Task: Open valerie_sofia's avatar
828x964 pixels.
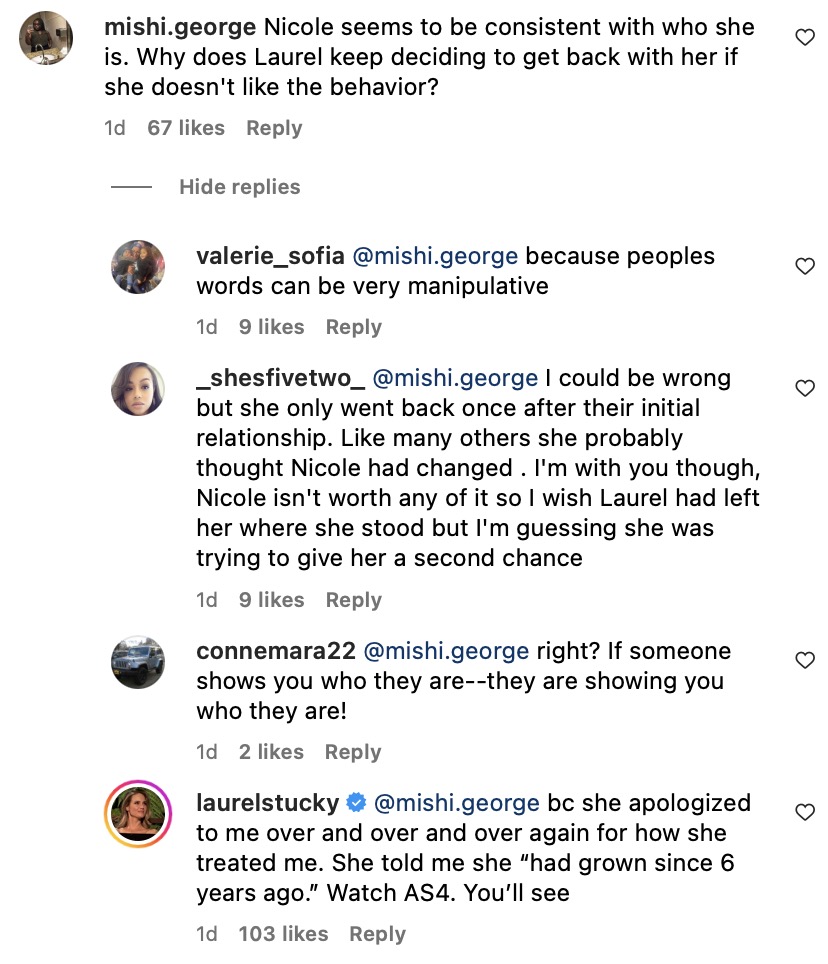Action: [137, 267]
